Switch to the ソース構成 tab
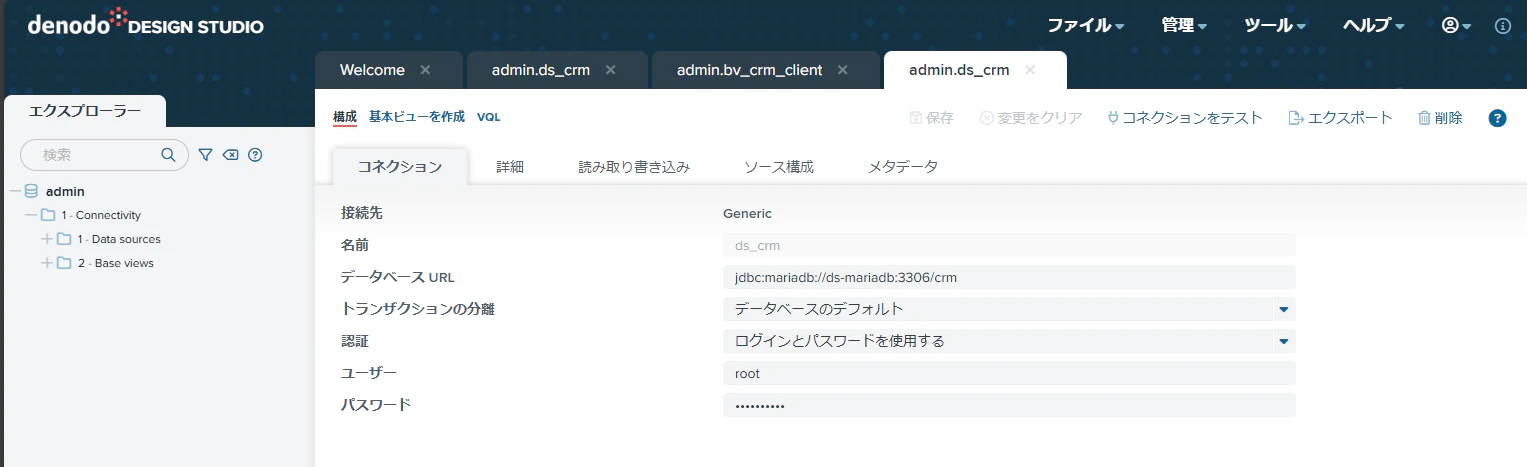 coord(779,167)
